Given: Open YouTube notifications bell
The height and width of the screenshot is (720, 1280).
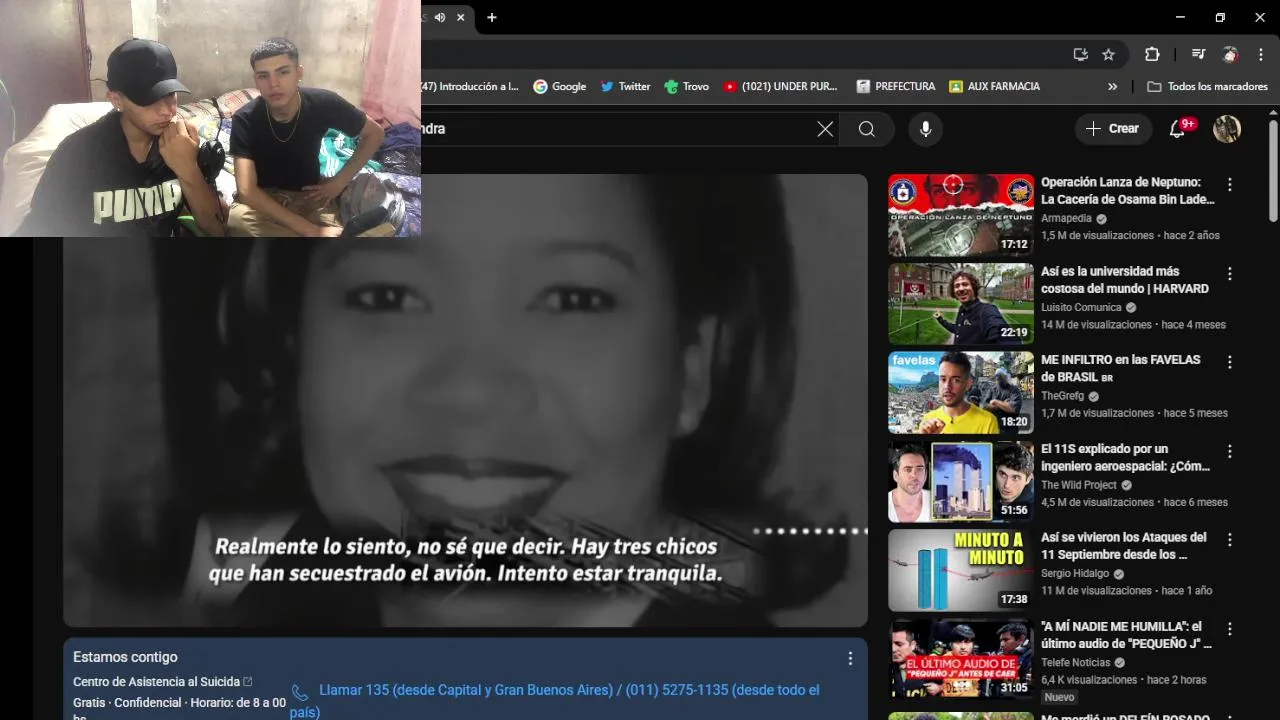Looking at the screenshot, I should coord(1178,129).
